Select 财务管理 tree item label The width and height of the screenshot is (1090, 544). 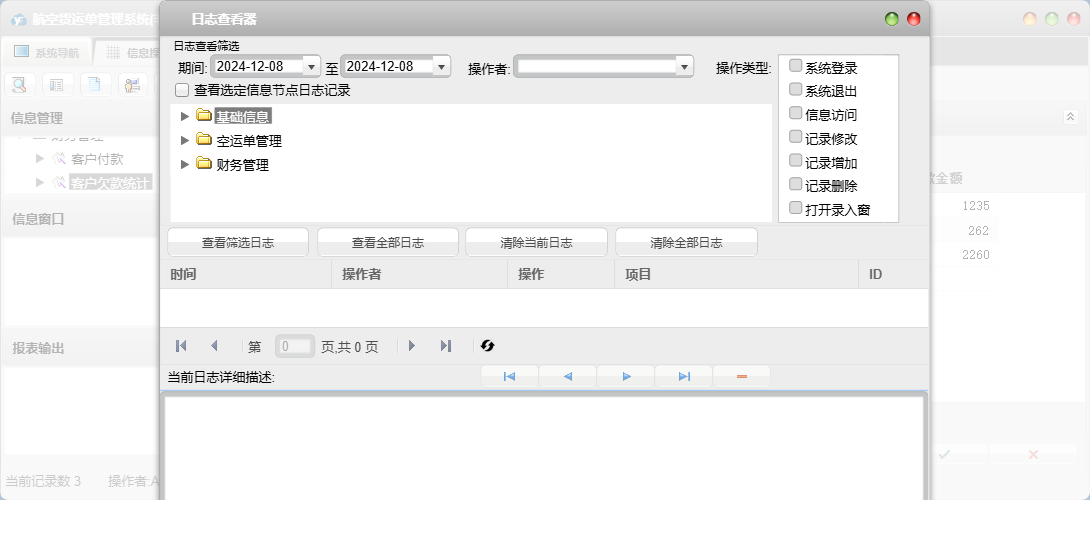click(x=243, y=165)
